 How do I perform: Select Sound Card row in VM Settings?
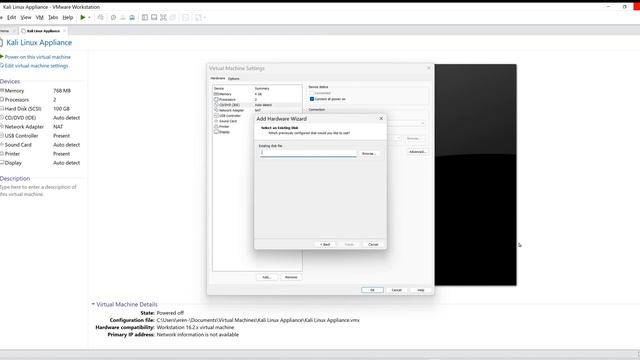233,121
